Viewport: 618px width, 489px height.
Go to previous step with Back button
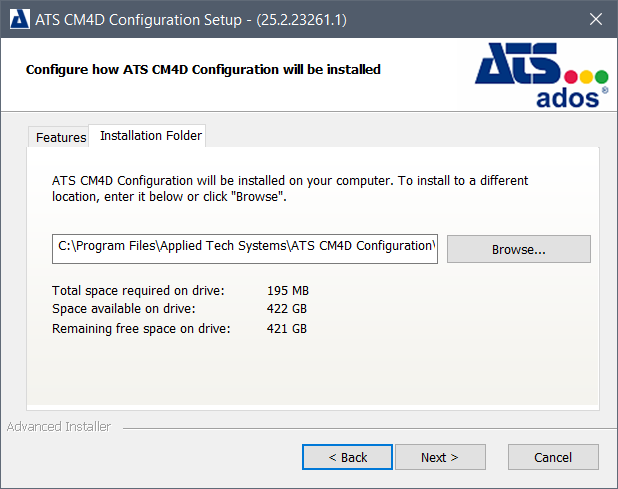coord(347,457)
